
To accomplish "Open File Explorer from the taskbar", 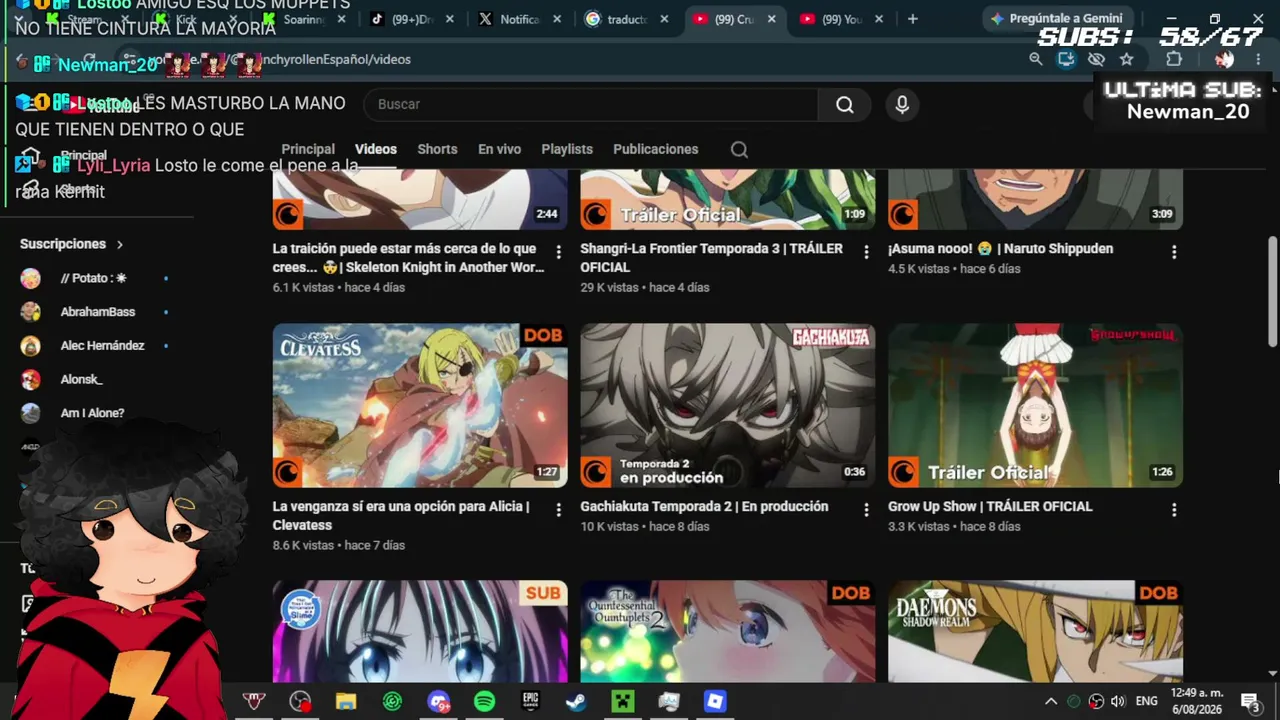I will pyautogui.click(x=346, y=702).
